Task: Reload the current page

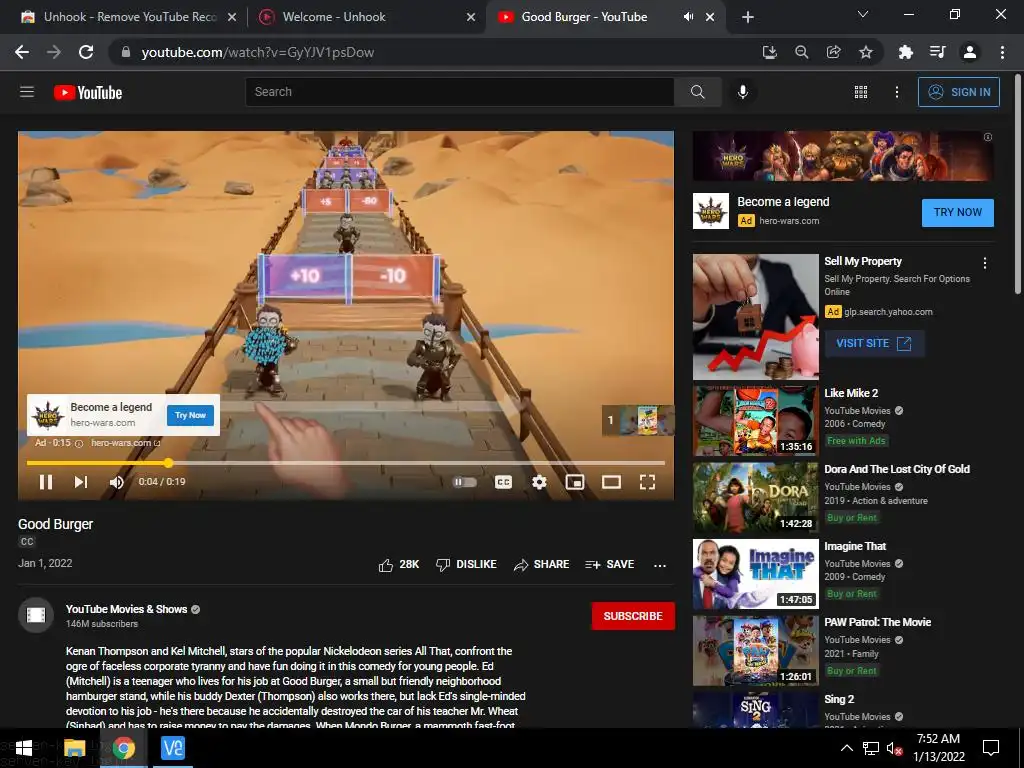Action: [86, 52]
